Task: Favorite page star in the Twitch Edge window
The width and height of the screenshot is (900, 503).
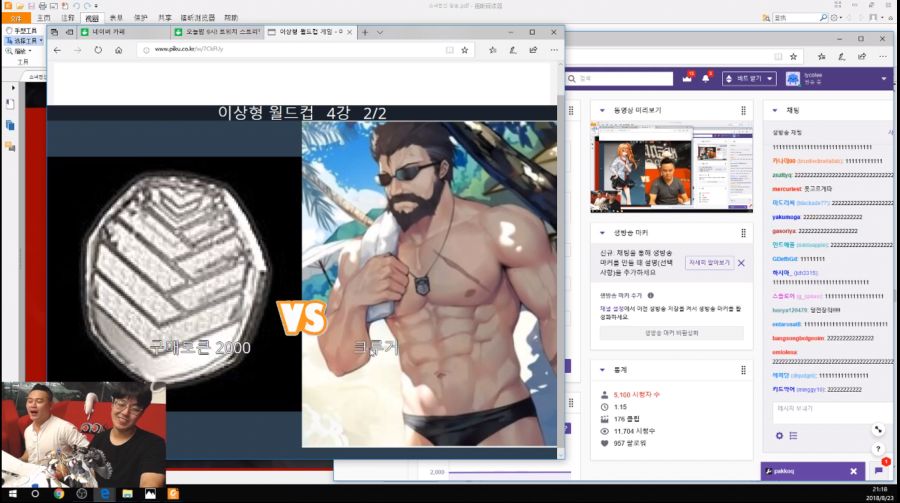Action: 793,57
